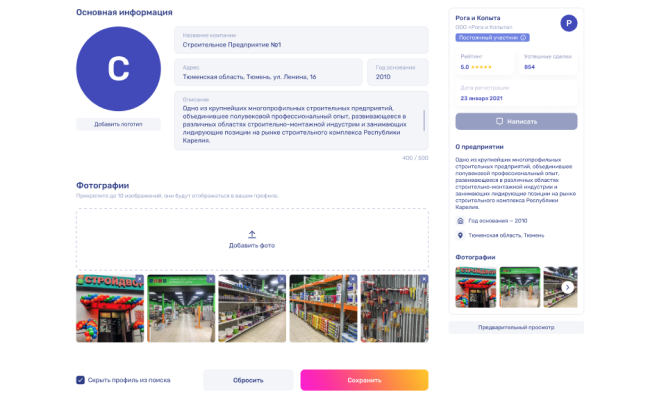Click the upload arrow icon above Добавить фото
This screenshot has width=664, height=400.
pyautogui.click(x=252, y=234)
